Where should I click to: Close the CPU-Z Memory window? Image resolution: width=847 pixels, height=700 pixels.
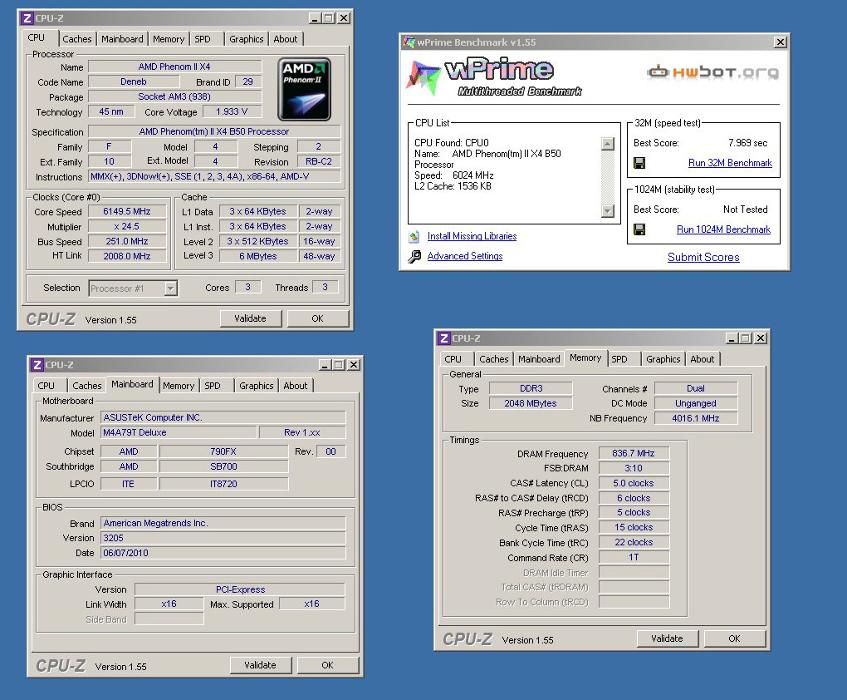click(761, 338)
